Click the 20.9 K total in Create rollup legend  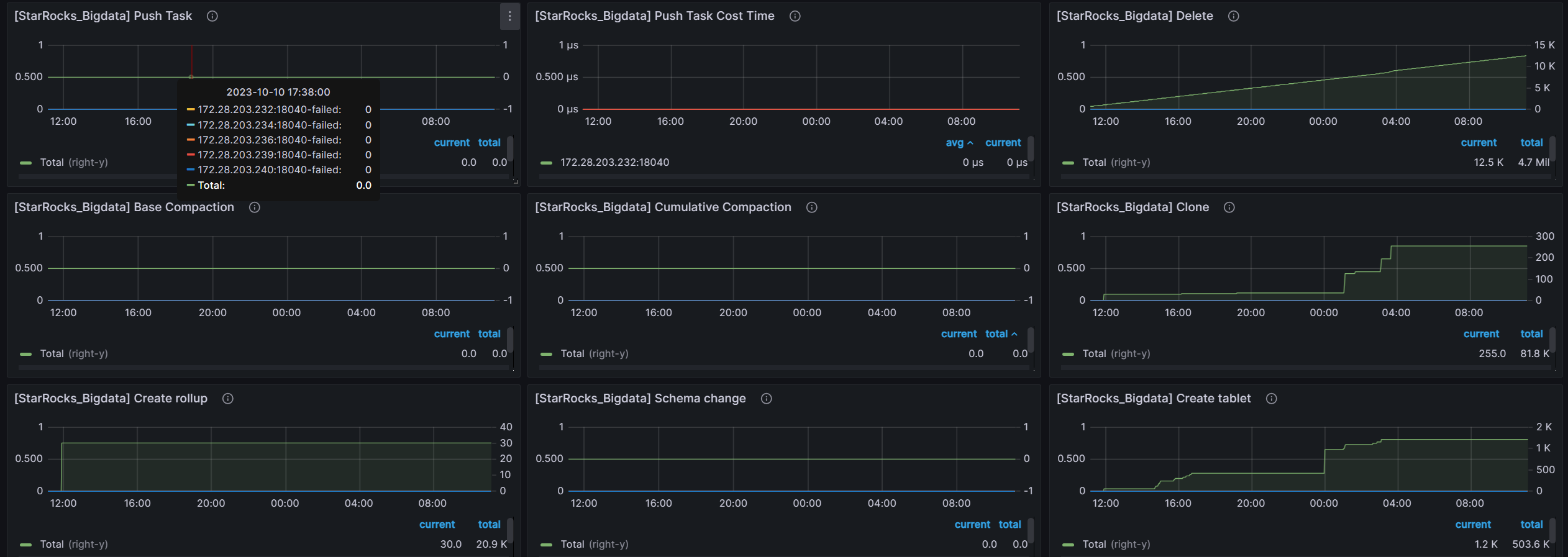tap(491, 545)
